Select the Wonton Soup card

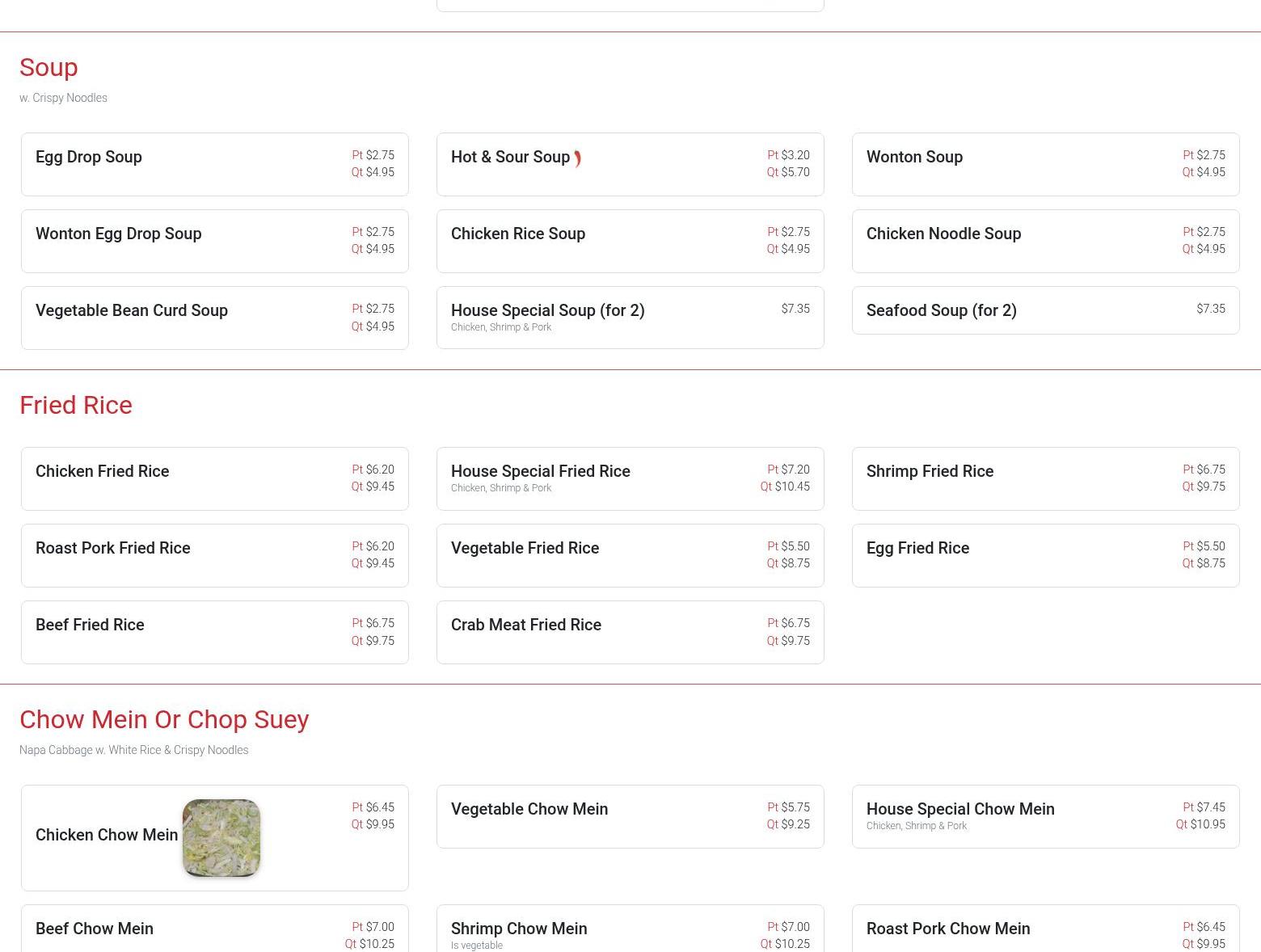click(914, 158)
